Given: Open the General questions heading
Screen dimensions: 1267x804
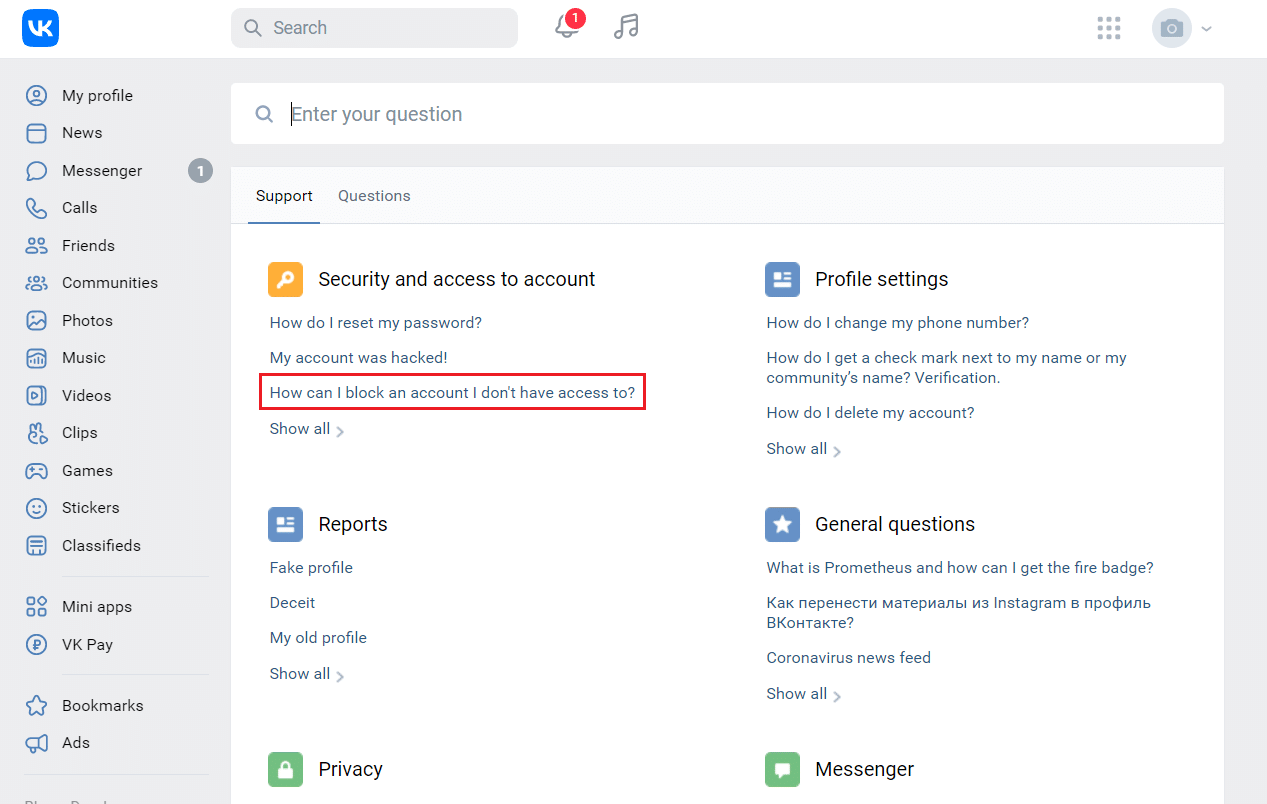Looking at the screenshot, I should (x=895, y=524).
